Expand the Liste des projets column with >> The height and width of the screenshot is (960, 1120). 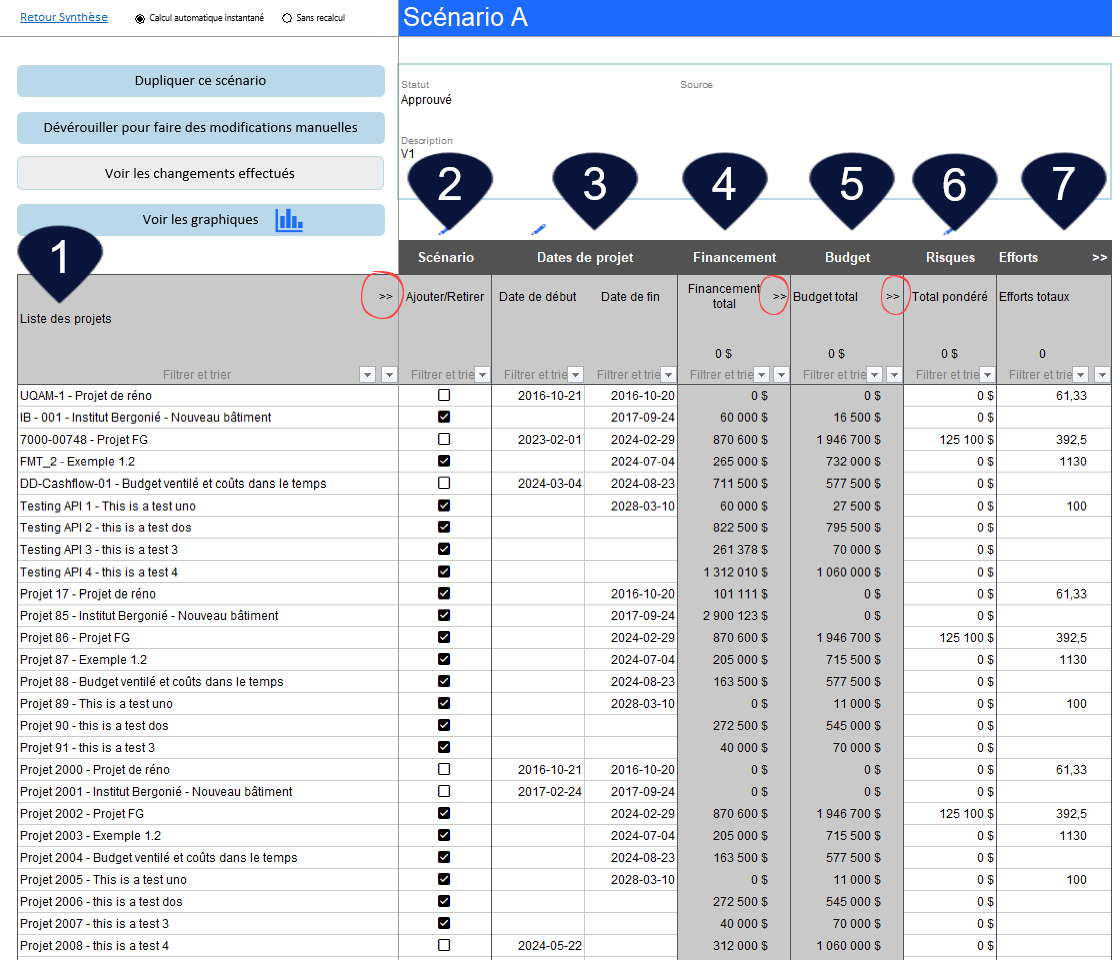pos(386,296)
